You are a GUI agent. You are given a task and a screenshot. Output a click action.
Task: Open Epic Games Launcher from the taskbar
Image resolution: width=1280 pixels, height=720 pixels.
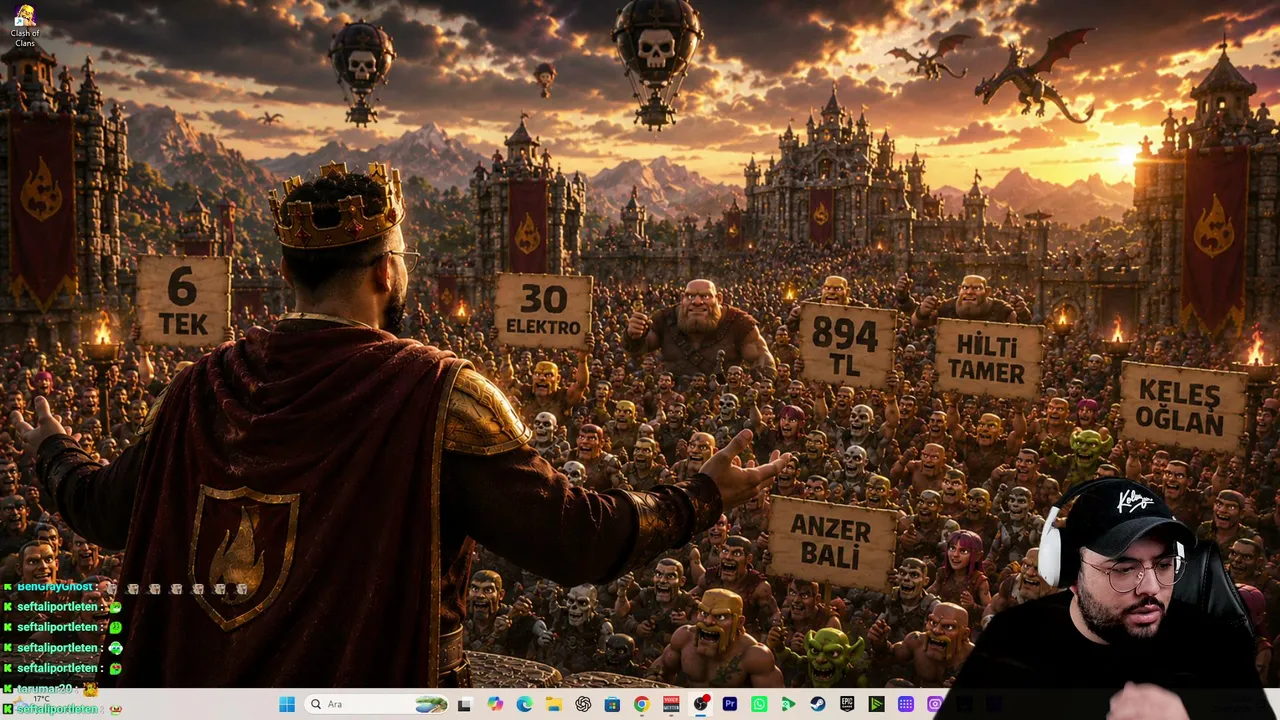pyautogui.click(x=847, y=704)
